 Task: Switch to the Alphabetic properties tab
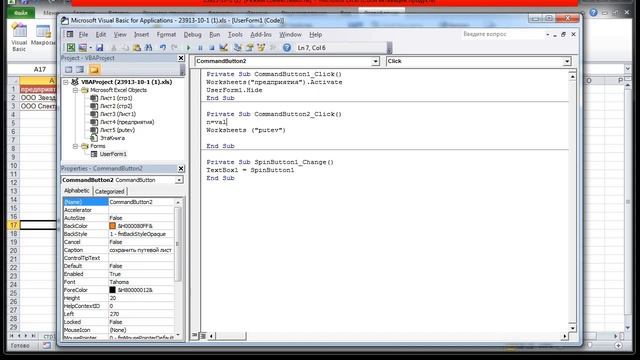[77, 191]
